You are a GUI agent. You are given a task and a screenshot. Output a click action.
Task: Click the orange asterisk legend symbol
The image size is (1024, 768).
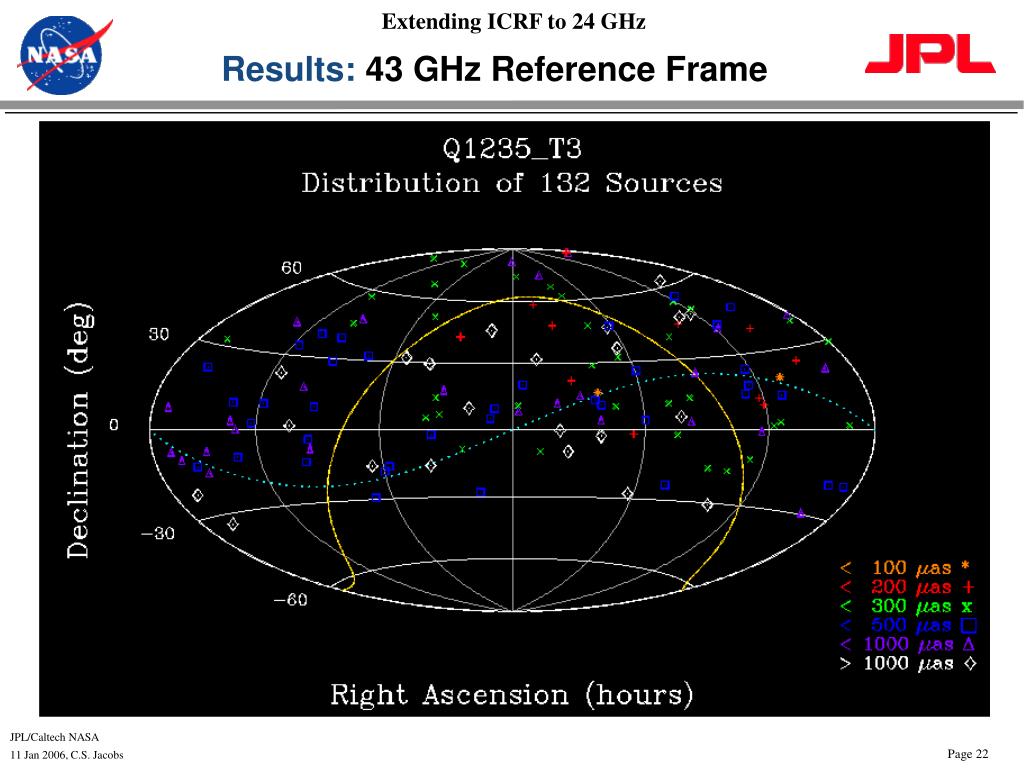pyautogui.click(x=965, y=567)
